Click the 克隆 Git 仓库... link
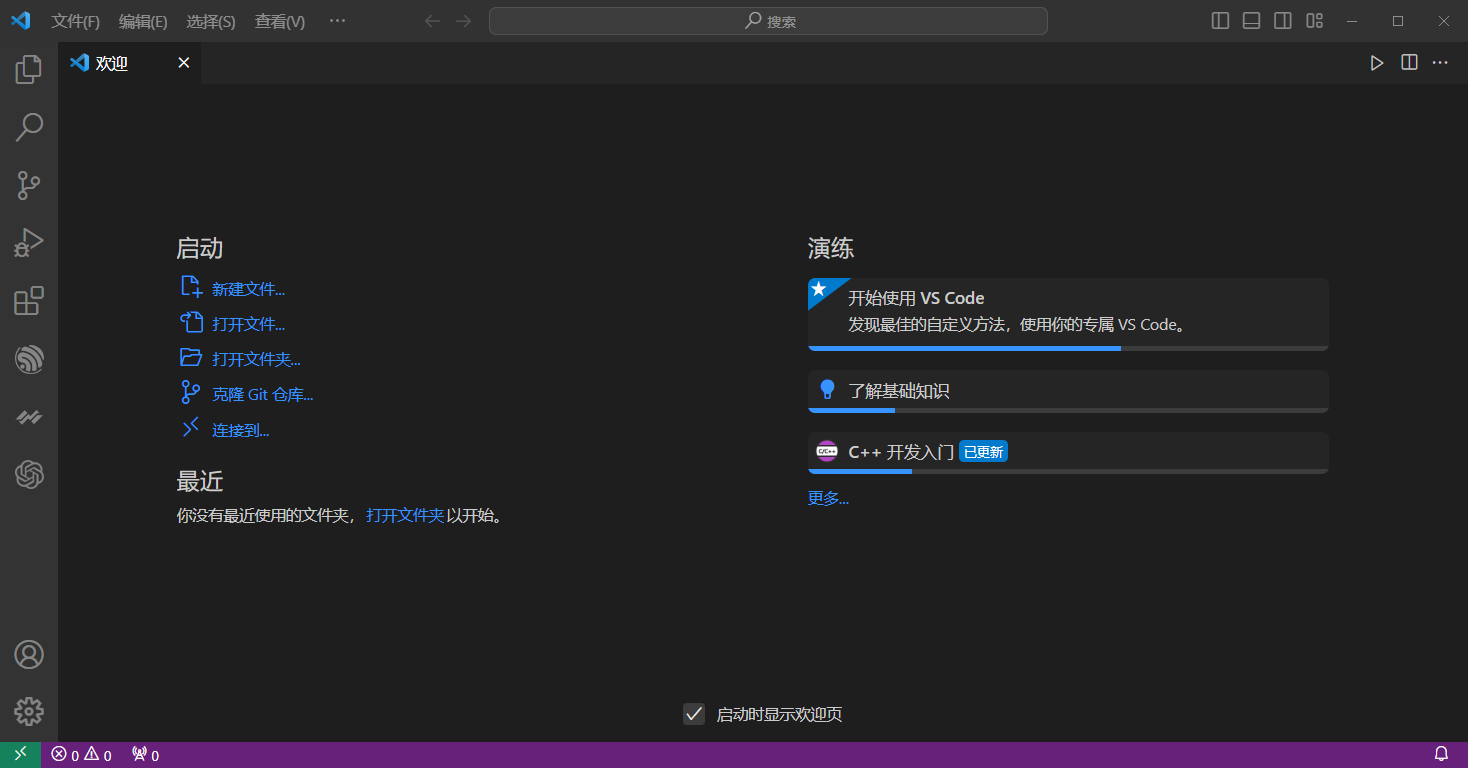The height and width of the screenshot is (768, 1468). click(x=263, y=395)
